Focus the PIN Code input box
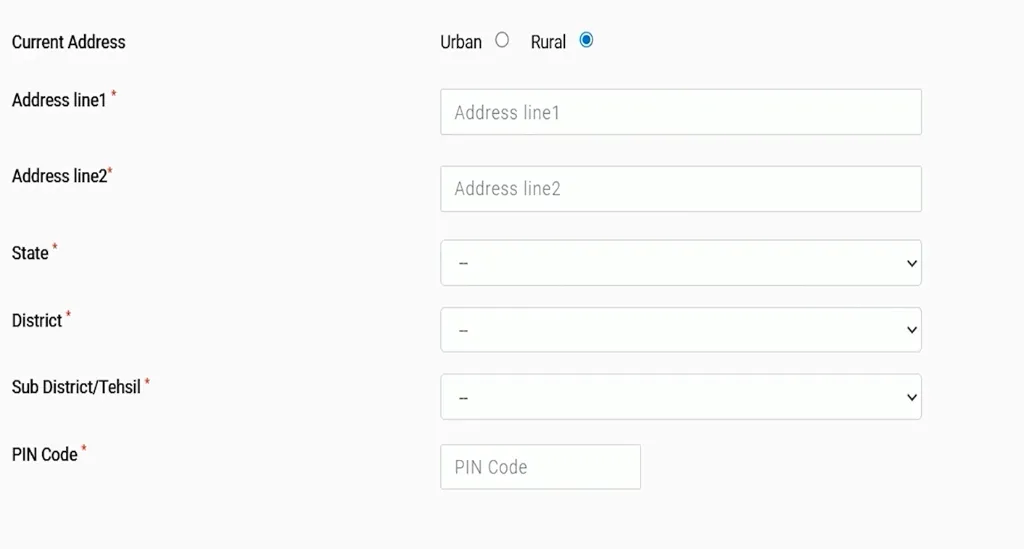Screen dimensions: 1024x549 pyautogui.click(x=541, y=467)
